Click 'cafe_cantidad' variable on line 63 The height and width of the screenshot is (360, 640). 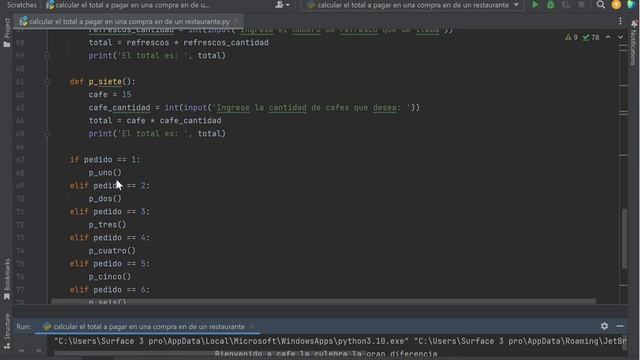coord(119,108)
